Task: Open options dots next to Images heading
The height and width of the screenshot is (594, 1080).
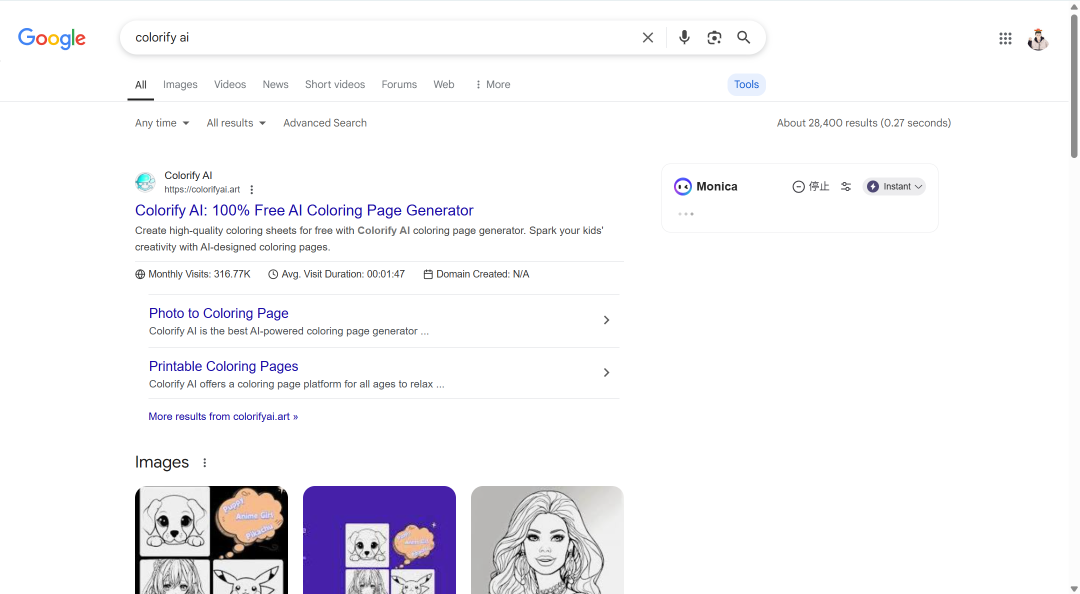Action: click(x=205, y=462)
